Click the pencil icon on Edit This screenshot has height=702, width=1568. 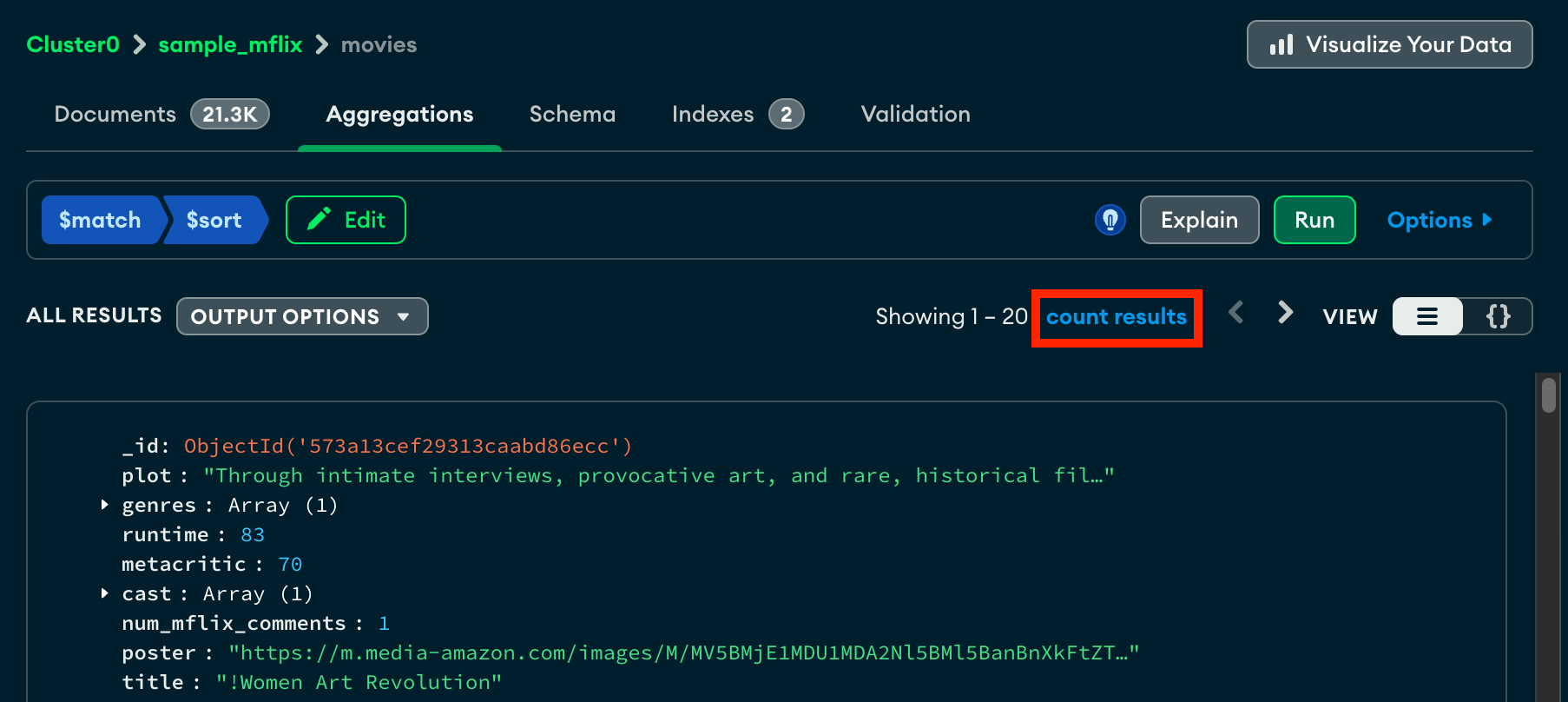coord(320,219)
